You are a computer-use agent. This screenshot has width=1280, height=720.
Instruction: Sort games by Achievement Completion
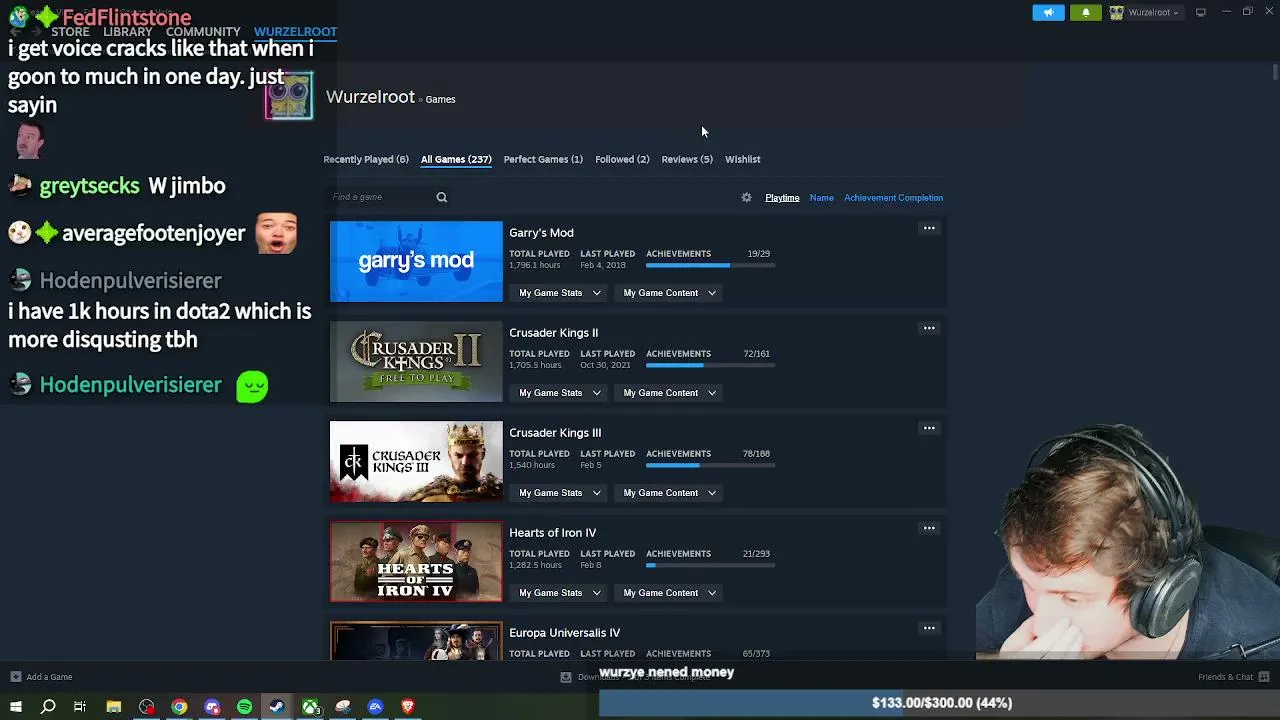894,198
